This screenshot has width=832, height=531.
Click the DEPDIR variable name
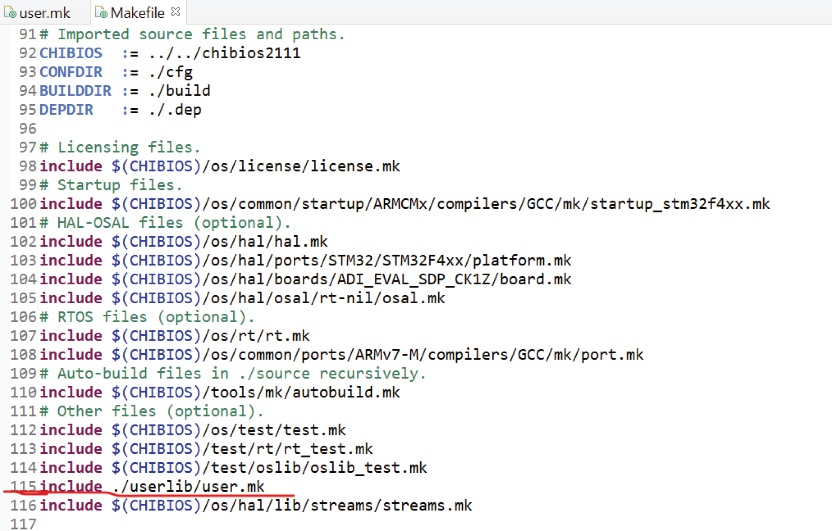65,109
